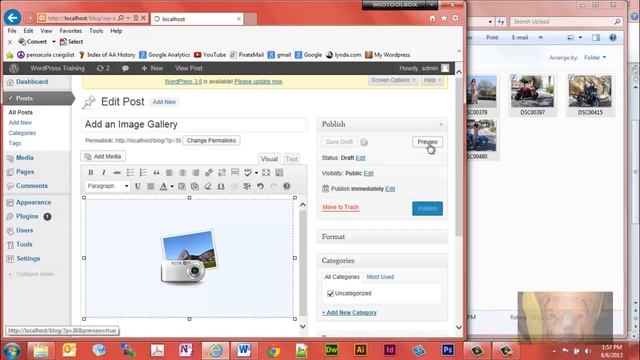This screenshot has height=360, width=640.
Task: Click the WordPress logo in the admin bar
Action: pos(13,68)
